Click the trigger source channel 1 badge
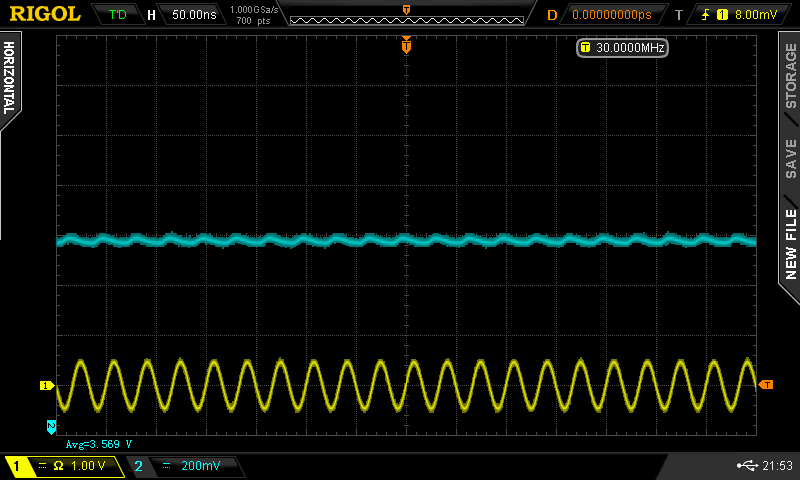The image size is (800, 480). (x=722, y=15)
